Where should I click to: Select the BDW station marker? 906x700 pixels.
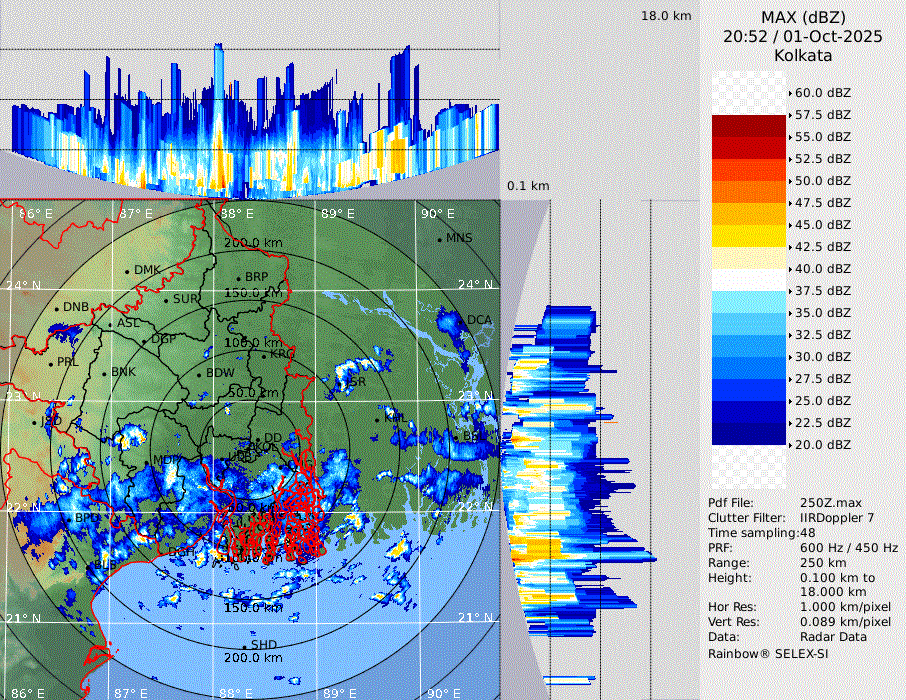(x=199, y=375)
